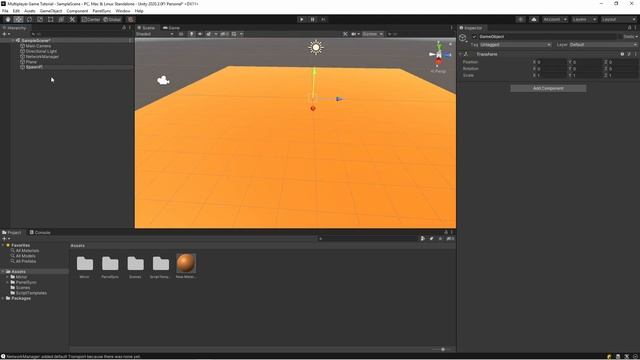Open the cloud services icon
The width and height of the screenshot is (640, 360).
coord(533,19)
